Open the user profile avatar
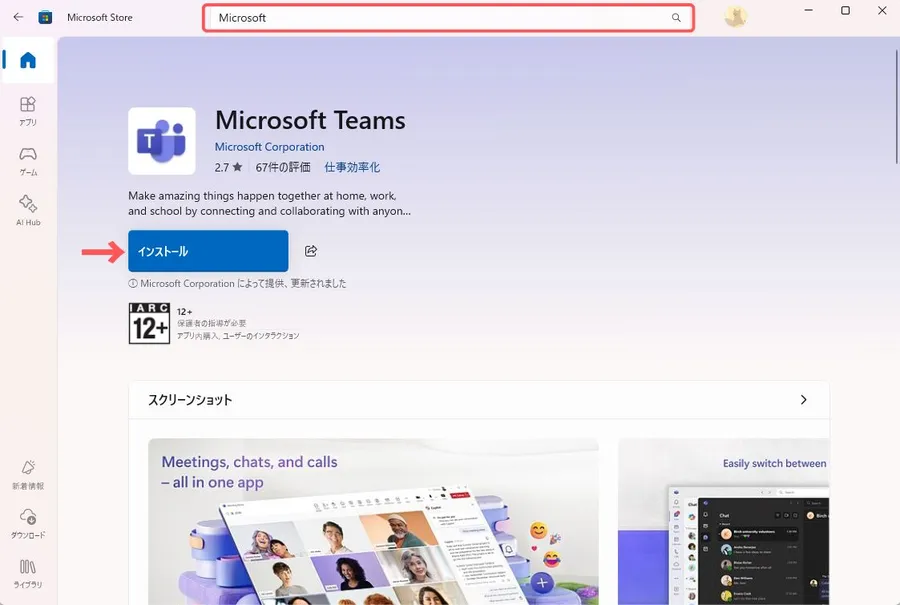 click(x=735, y=17)
